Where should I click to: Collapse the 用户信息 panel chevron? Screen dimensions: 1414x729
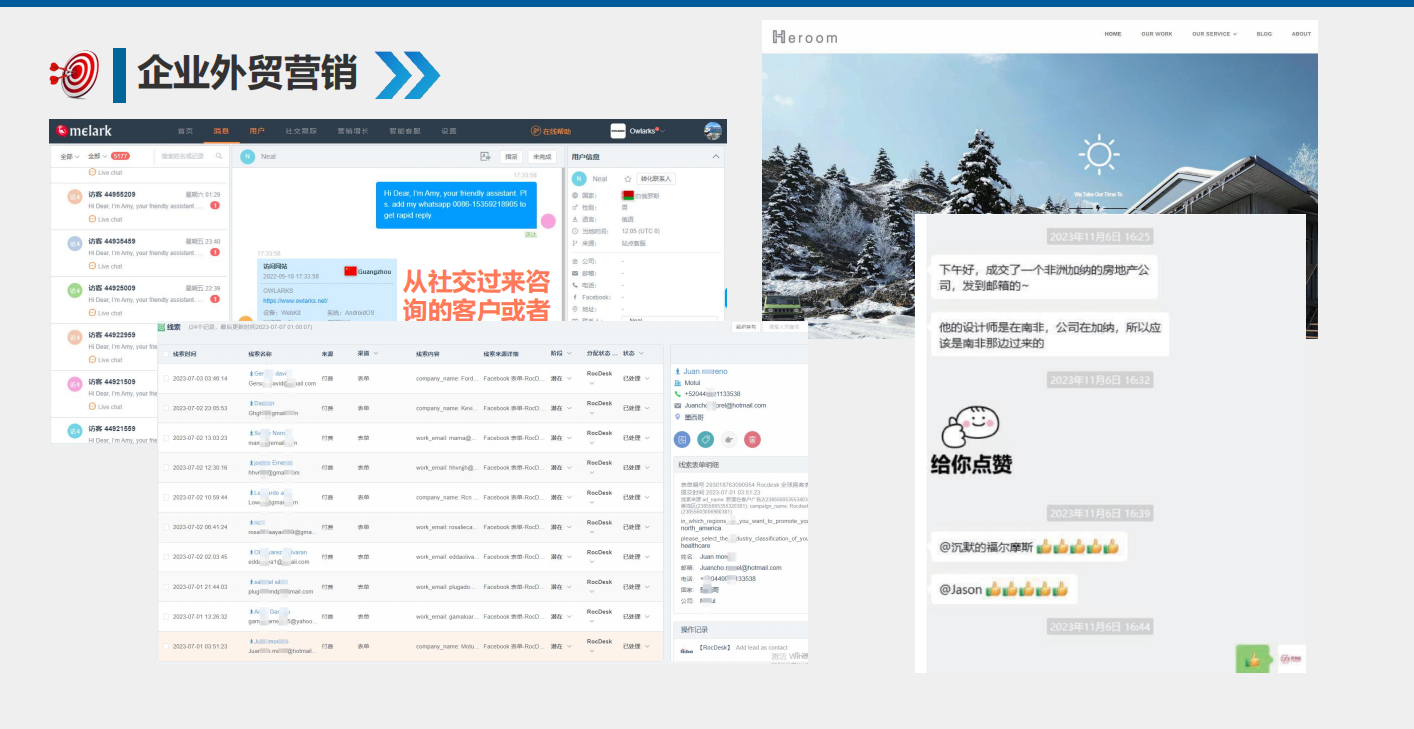point(716,157)
